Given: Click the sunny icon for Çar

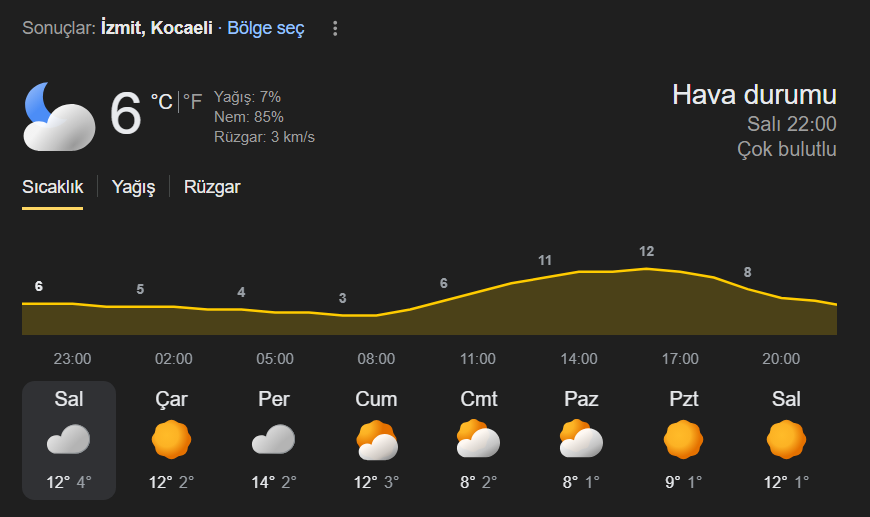Looking at the screenshot, I should pyautogui.click(x=171, y=439).
